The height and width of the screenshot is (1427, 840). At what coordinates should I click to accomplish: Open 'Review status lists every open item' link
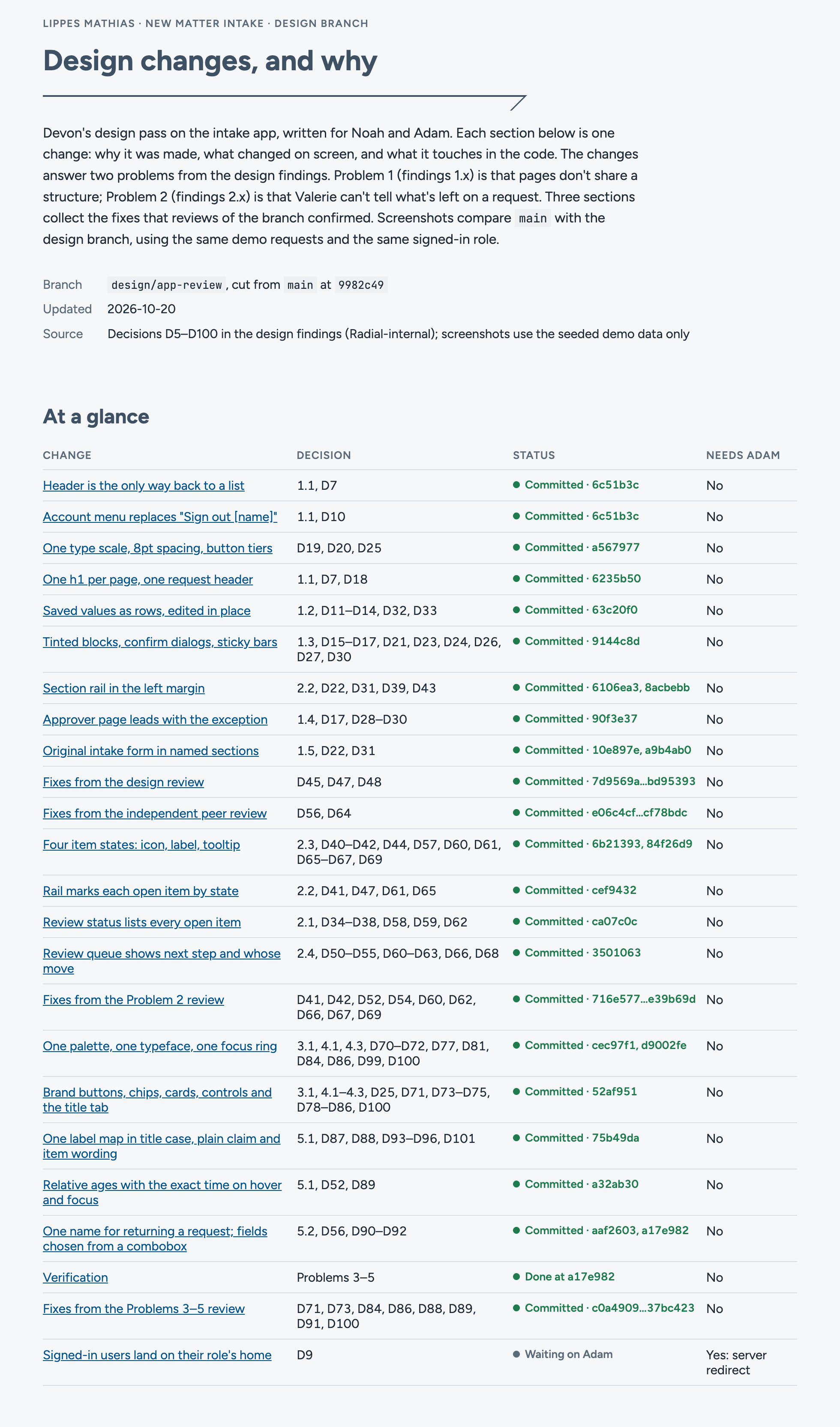(141, 922)
